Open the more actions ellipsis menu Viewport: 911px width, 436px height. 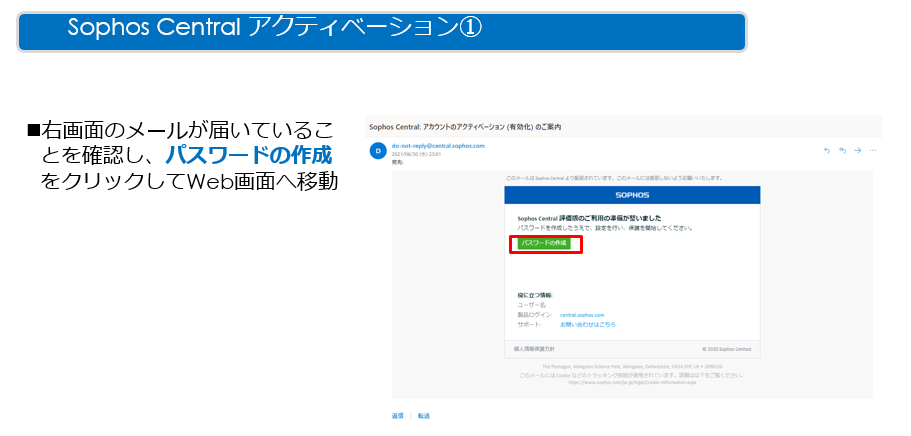click(x=873, y=151)
